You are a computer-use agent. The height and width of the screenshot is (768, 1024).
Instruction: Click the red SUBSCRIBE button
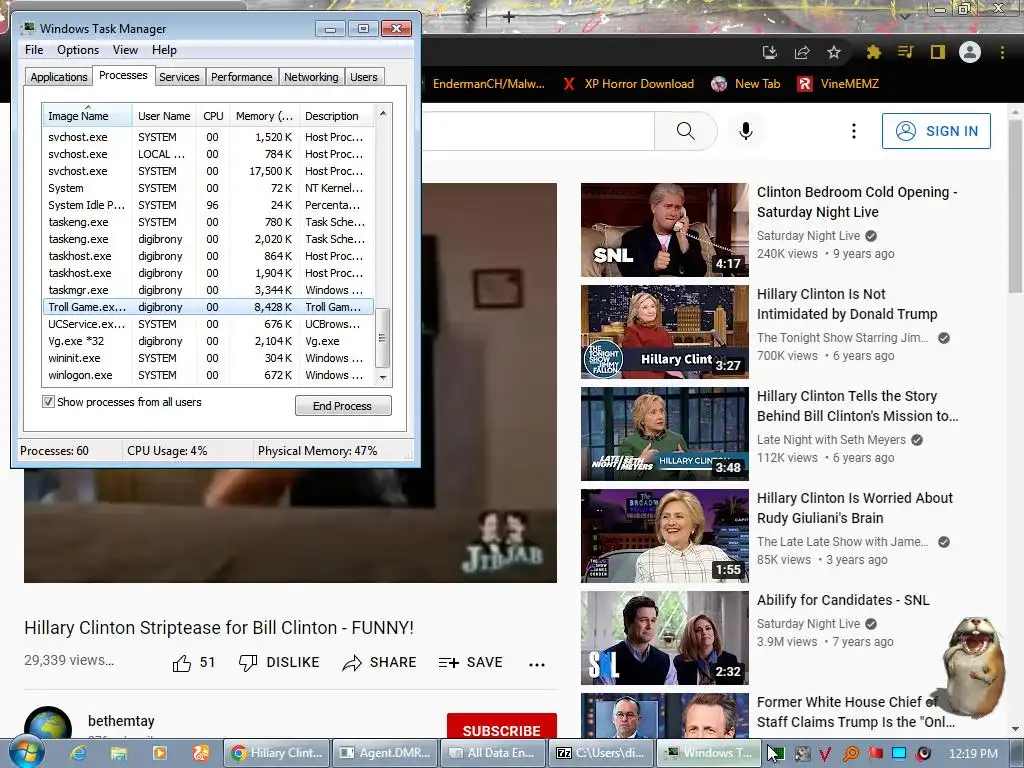coord(502,727)
